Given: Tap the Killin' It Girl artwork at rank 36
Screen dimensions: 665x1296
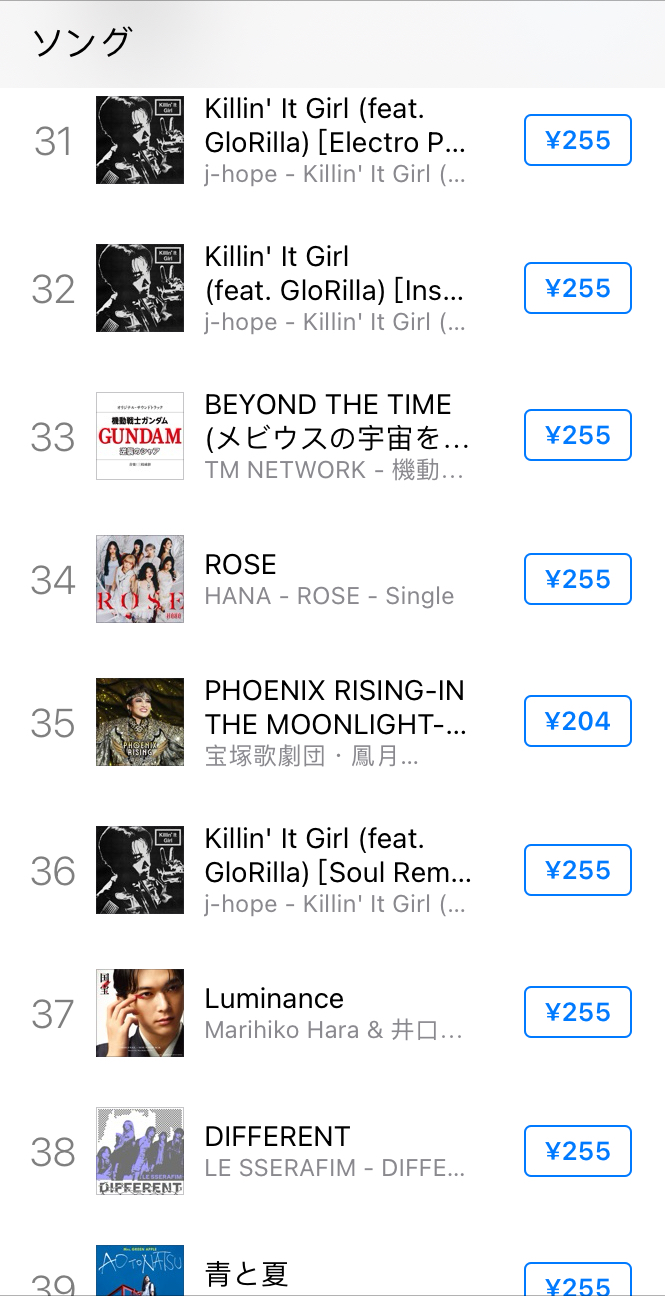Looking at the screenshot, I should click(x=140, y=870).
